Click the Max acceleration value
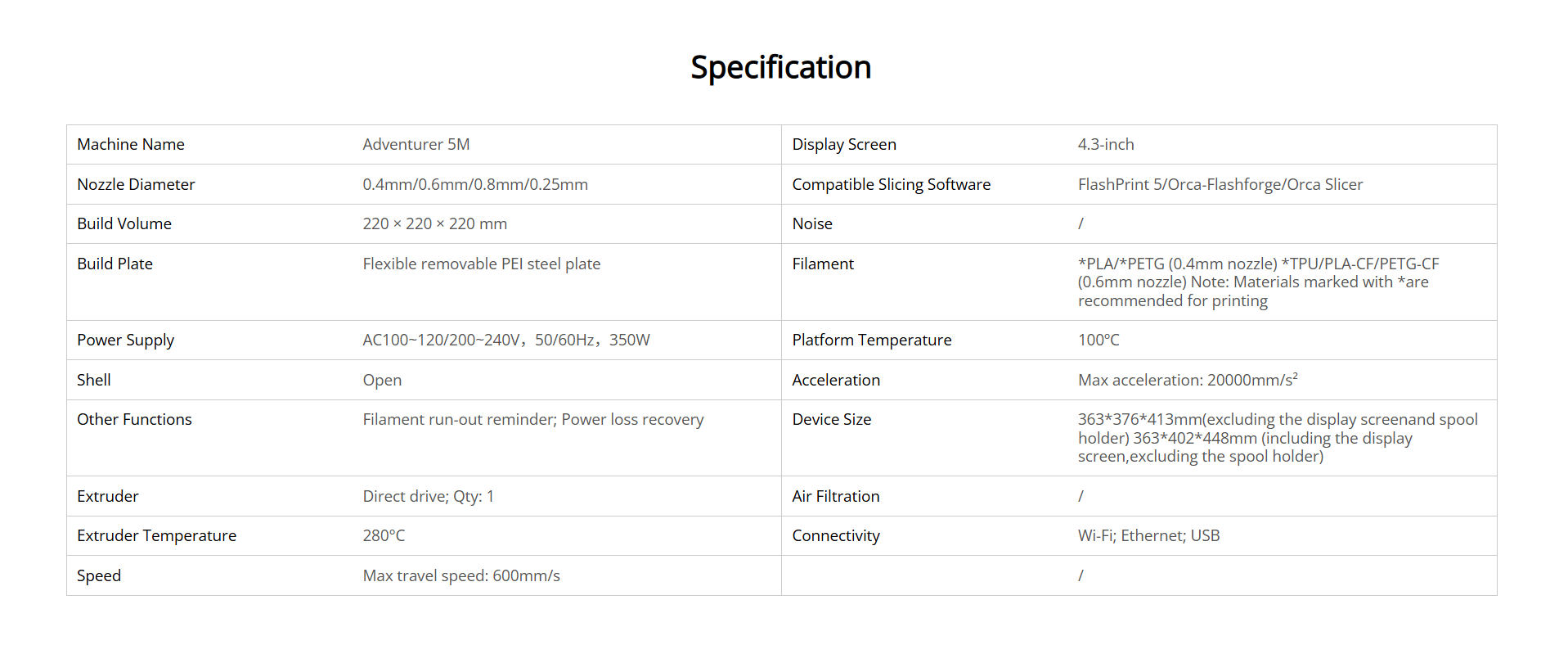 point(1187,381)
